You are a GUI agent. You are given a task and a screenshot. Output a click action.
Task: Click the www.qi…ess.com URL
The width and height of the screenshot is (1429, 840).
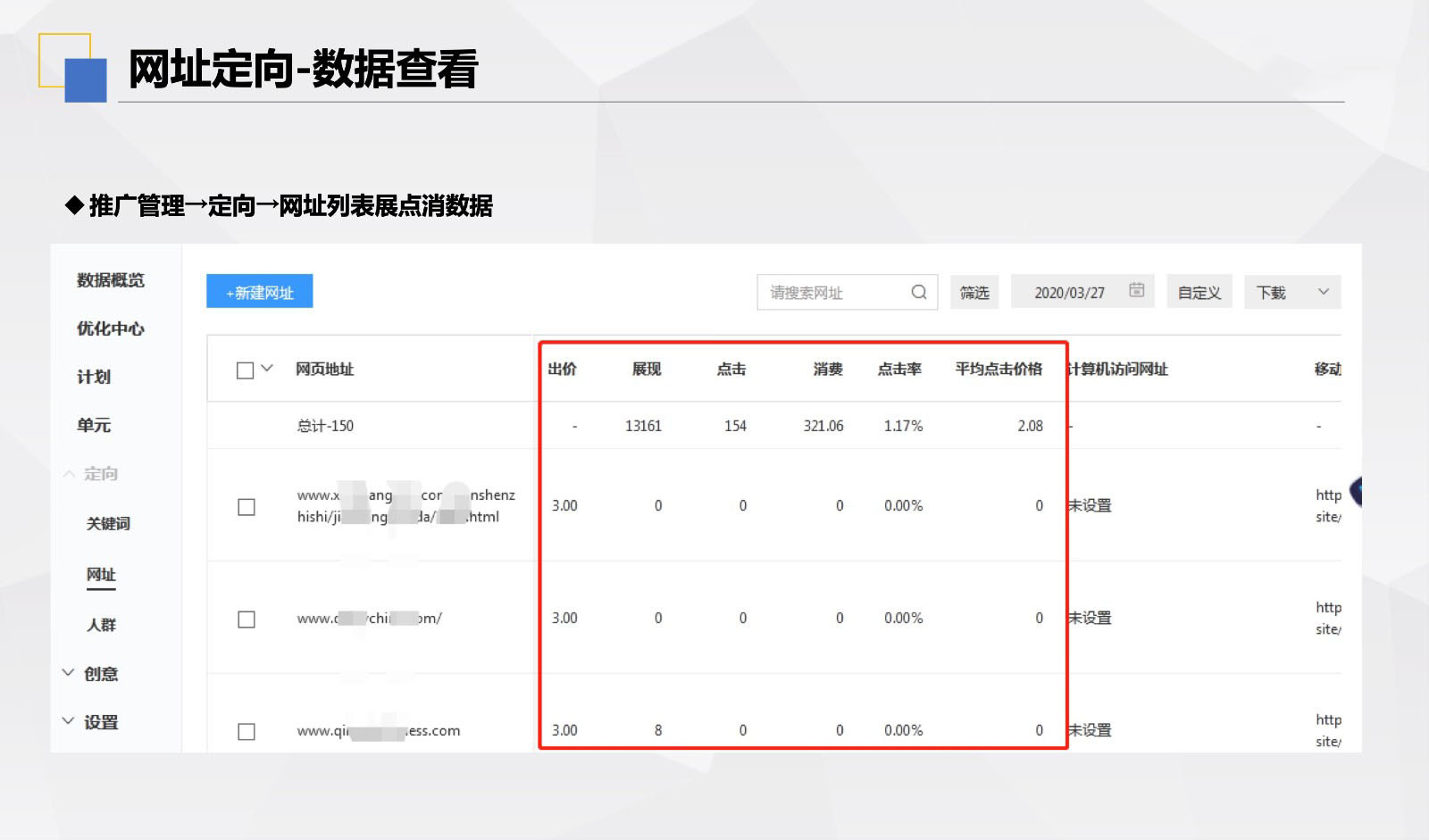tap(379, 730)
